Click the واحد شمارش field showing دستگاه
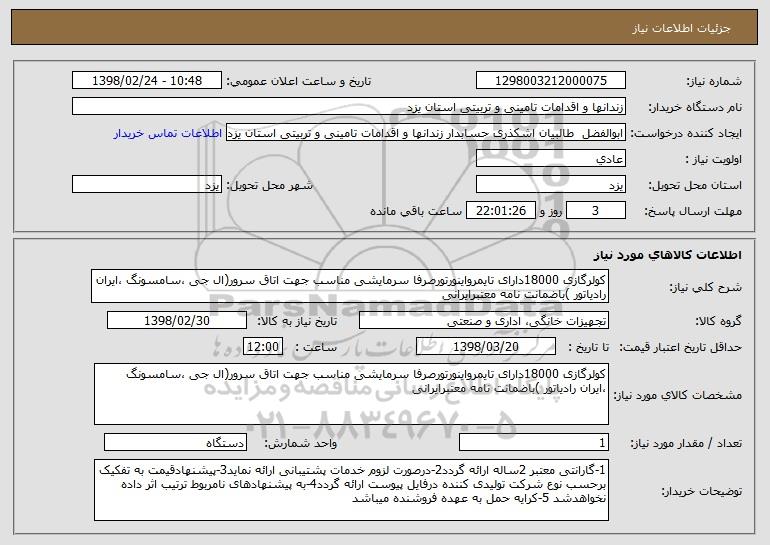The image size is (770, 545). coord(175,443)
